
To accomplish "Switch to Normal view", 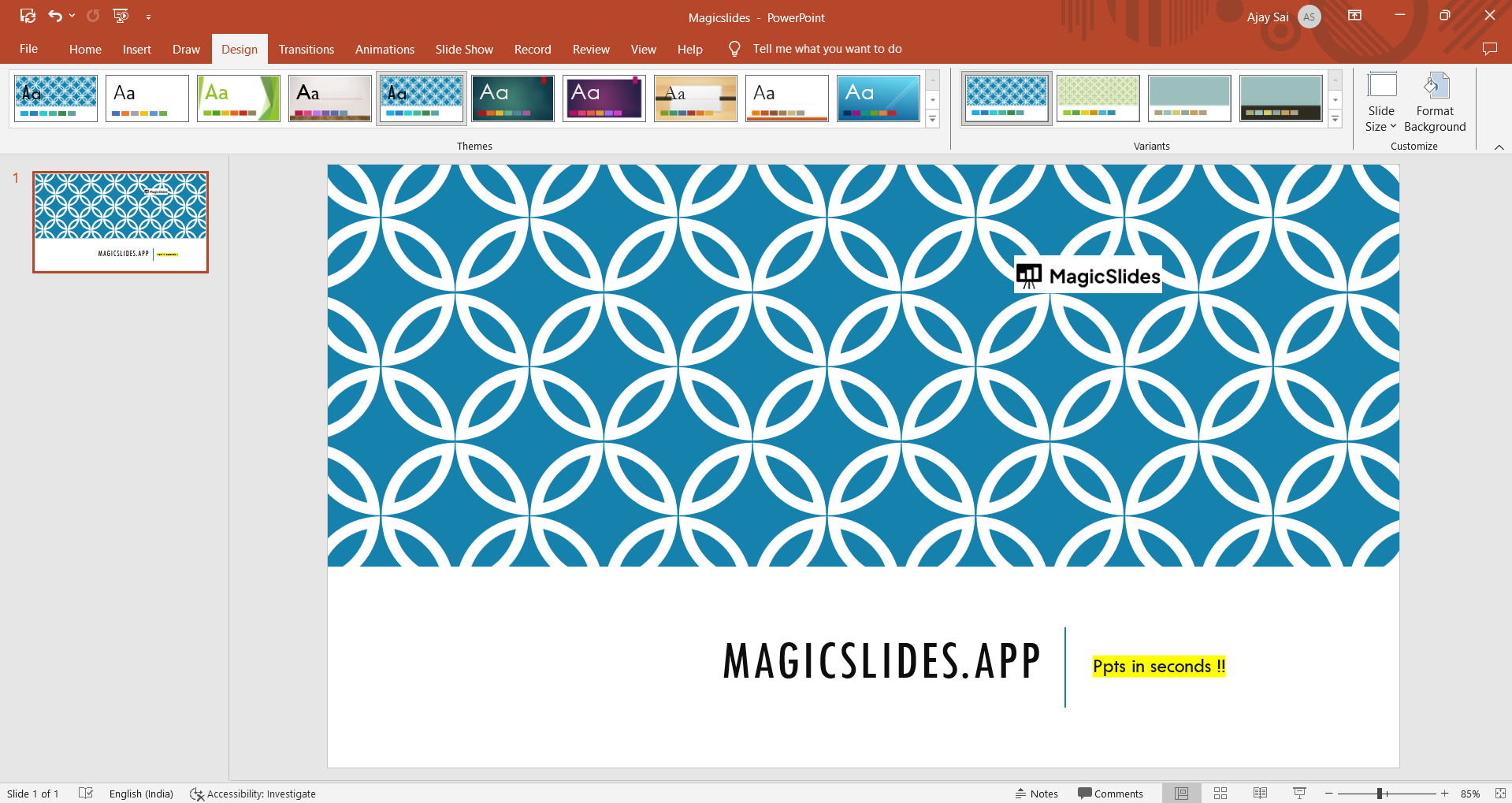I will 1182,794.
